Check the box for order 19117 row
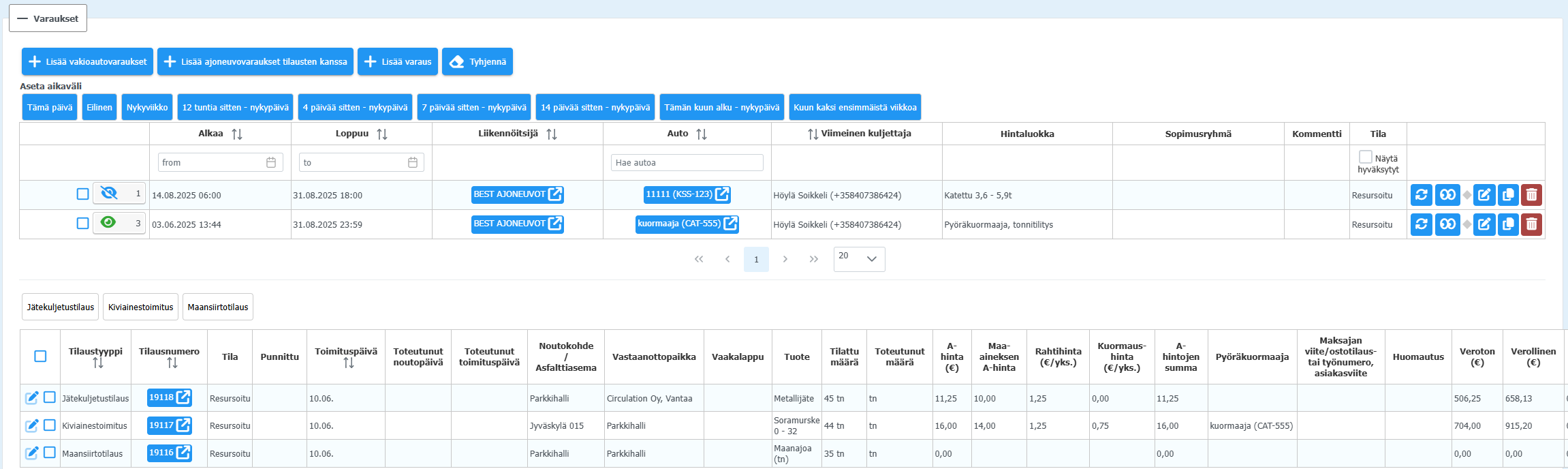The width and height of the screenshot is (1568, 469). click(50, 425)
